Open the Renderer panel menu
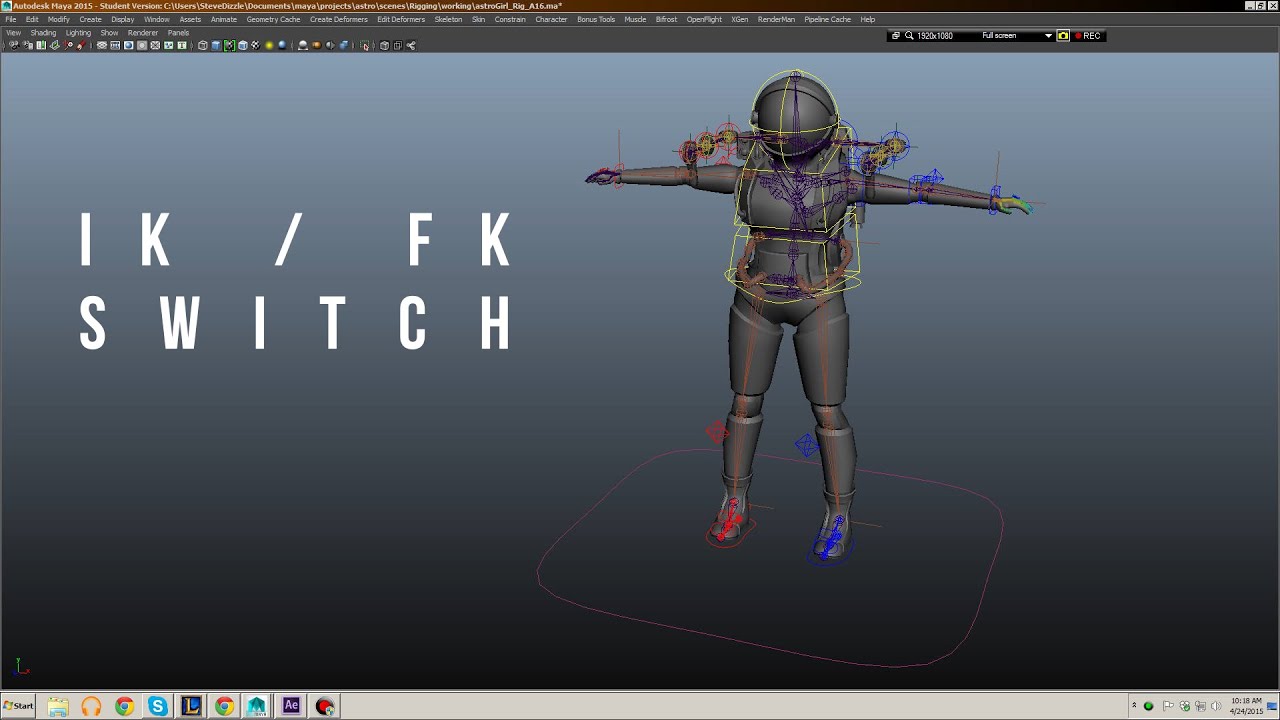This screenshot has width=1280, height=720. point(143,32)
